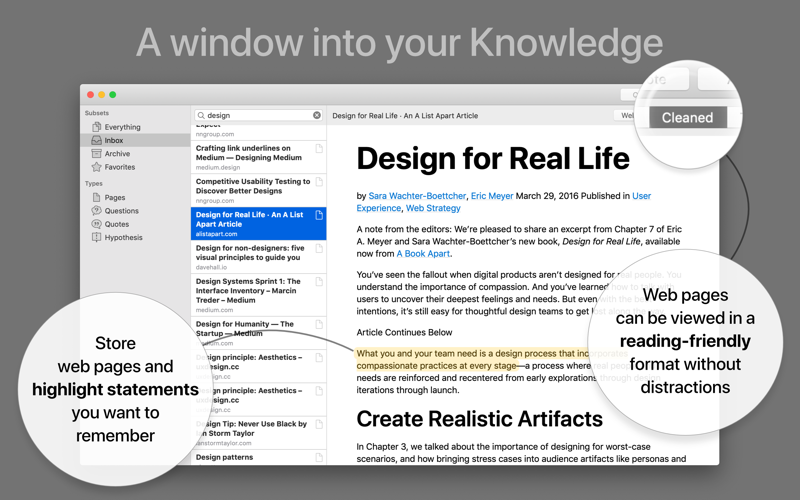The image size is (800, 500).
Task: Open the Archive box icon
Action: pyautogui.click(x=96, y=154)
